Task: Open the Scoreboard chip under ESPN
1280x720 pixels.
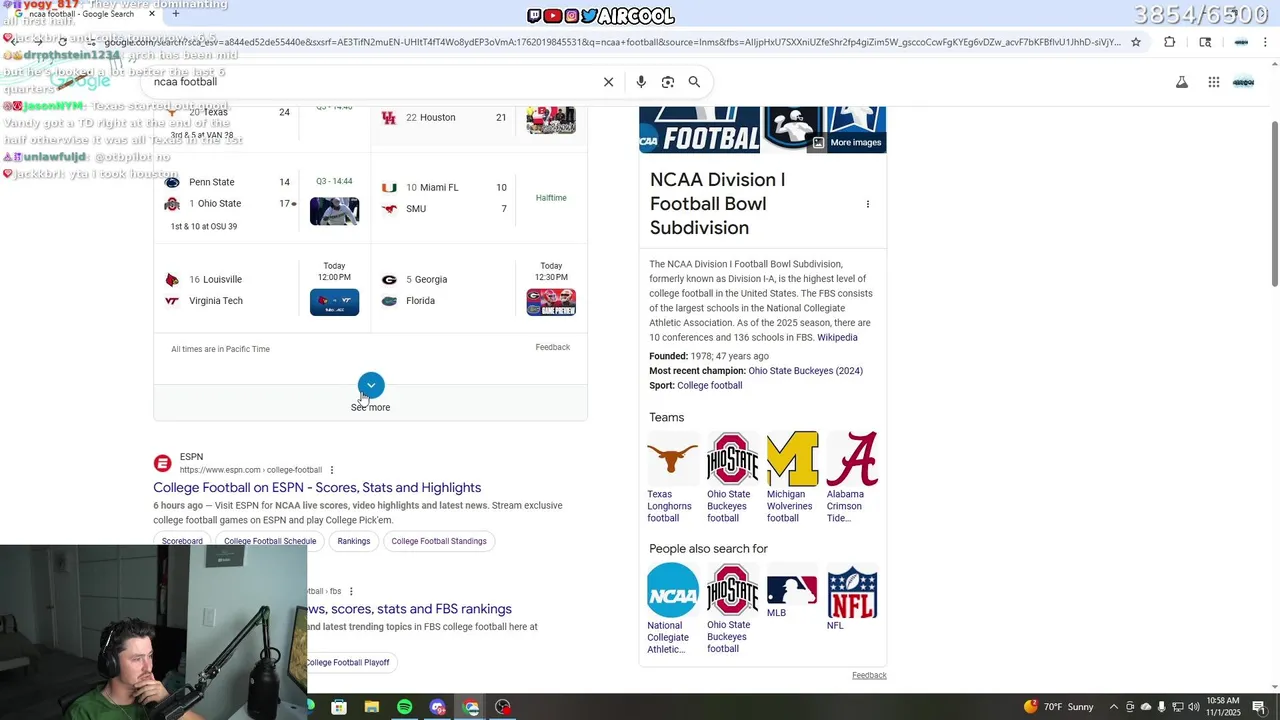Action: tap(182, 541)
